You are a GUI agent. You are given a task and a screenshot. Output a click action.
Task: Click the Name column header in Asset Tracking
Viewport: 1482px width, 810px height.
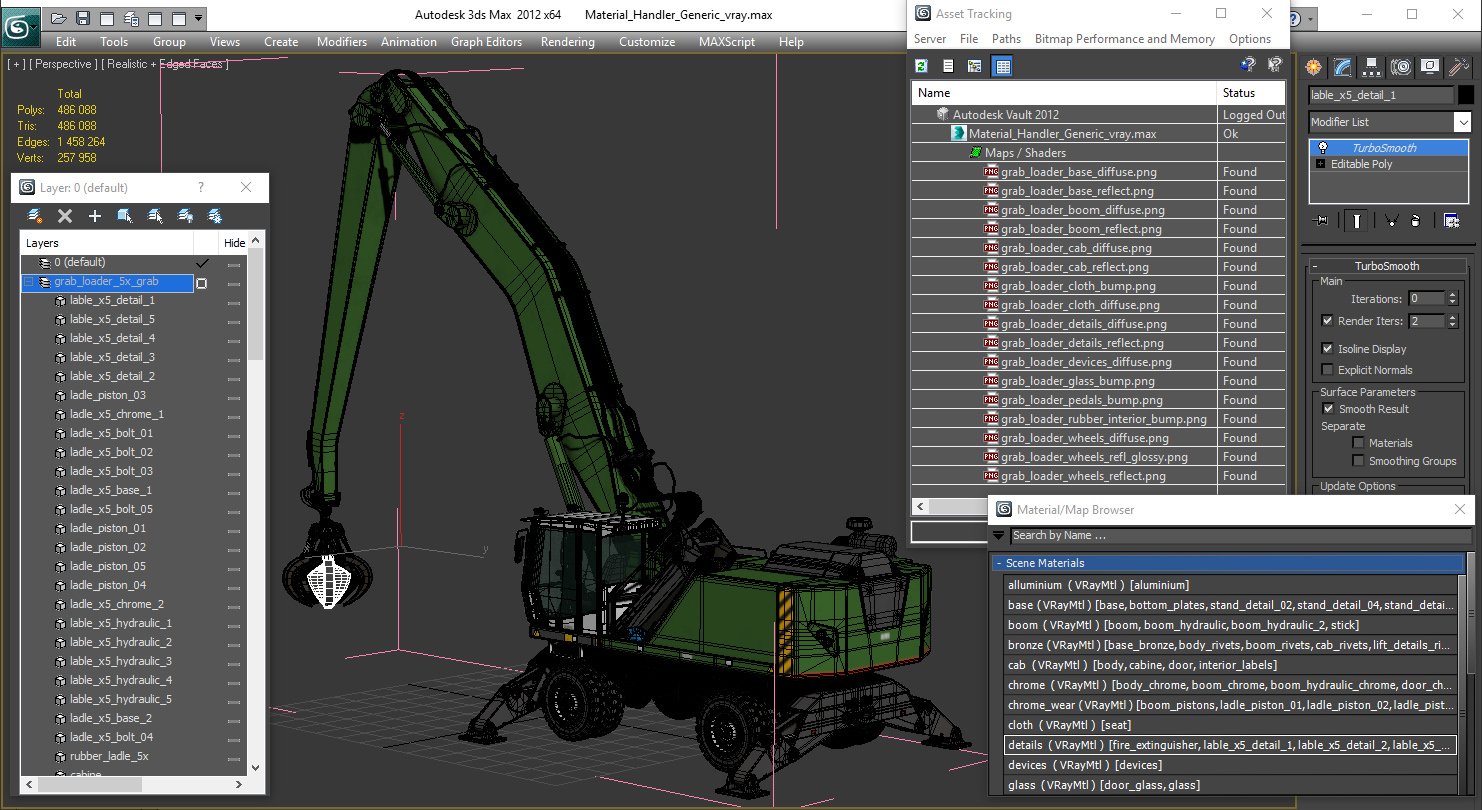tap(1063, 93)
